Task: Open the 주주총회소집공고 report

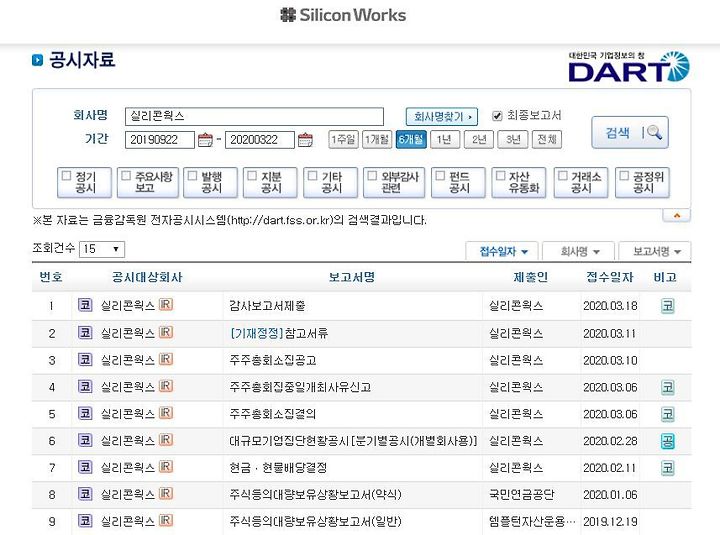Action: pyautogui.click(x=273, y=360)
